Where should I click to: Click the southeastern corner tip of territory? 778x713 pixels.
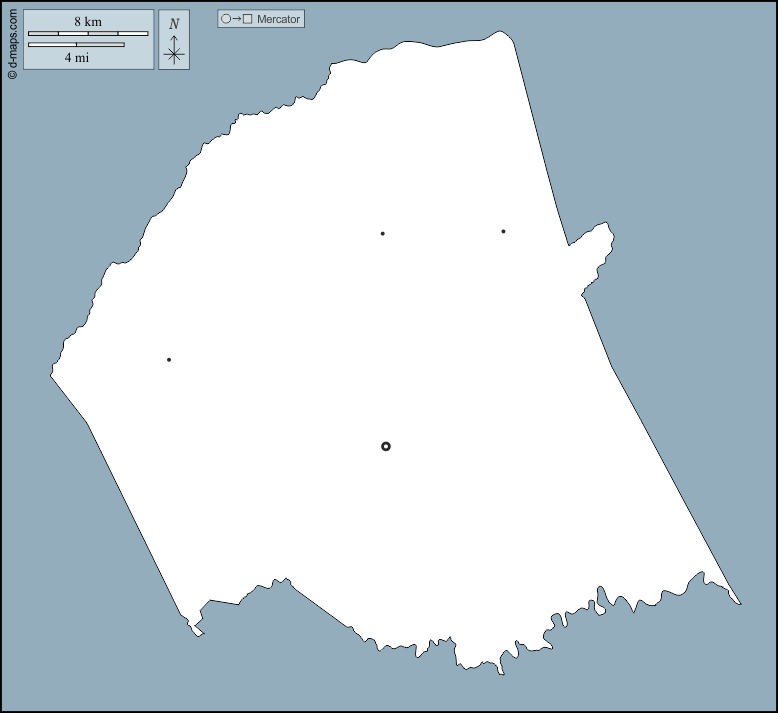point(738,602)
